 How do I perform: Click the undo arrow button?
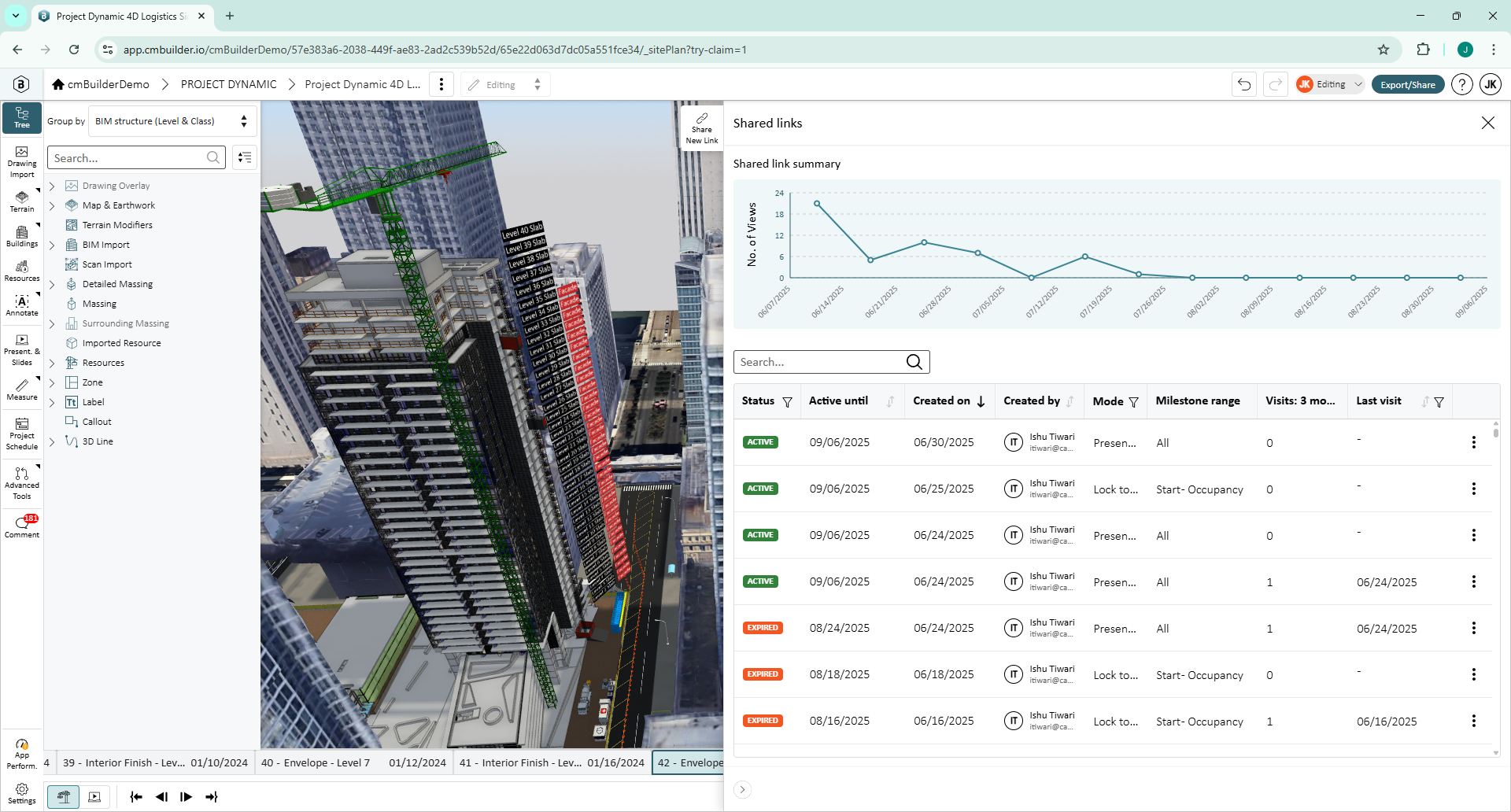pyautogui.click(x=1244, y=84)
